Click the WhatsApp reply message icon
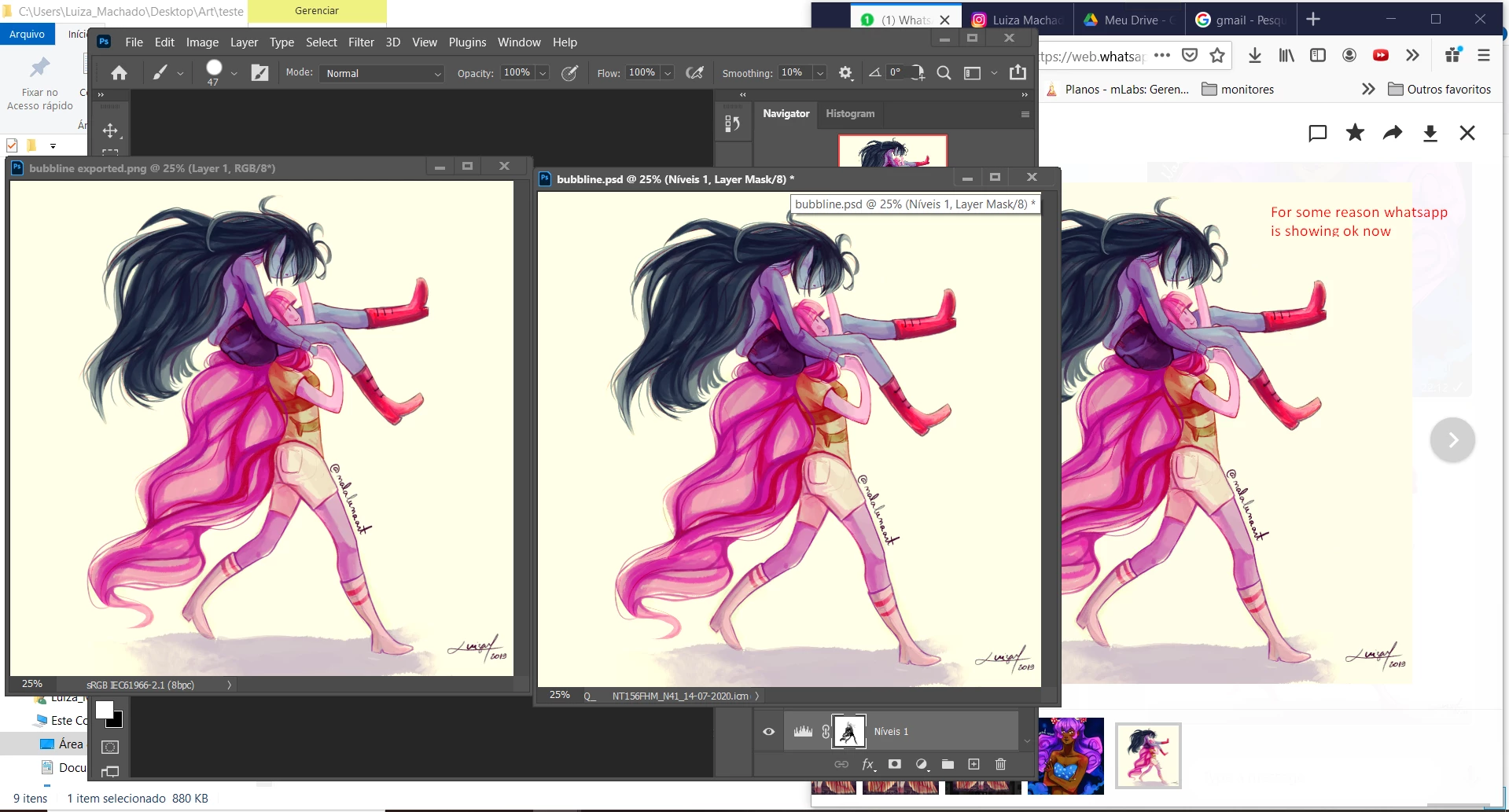The height and width of the screenshot is (812, 1509). pos(1317,133)
